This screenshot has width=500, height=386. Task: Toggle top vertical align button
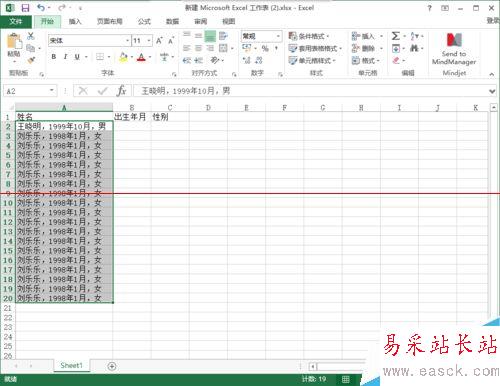[x=187, y=35]
